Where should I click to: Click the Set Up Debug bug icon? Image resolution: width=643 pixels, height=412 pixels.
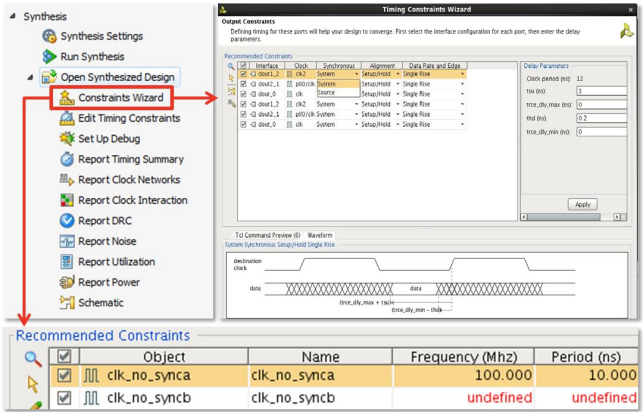[x=67, y=139]
